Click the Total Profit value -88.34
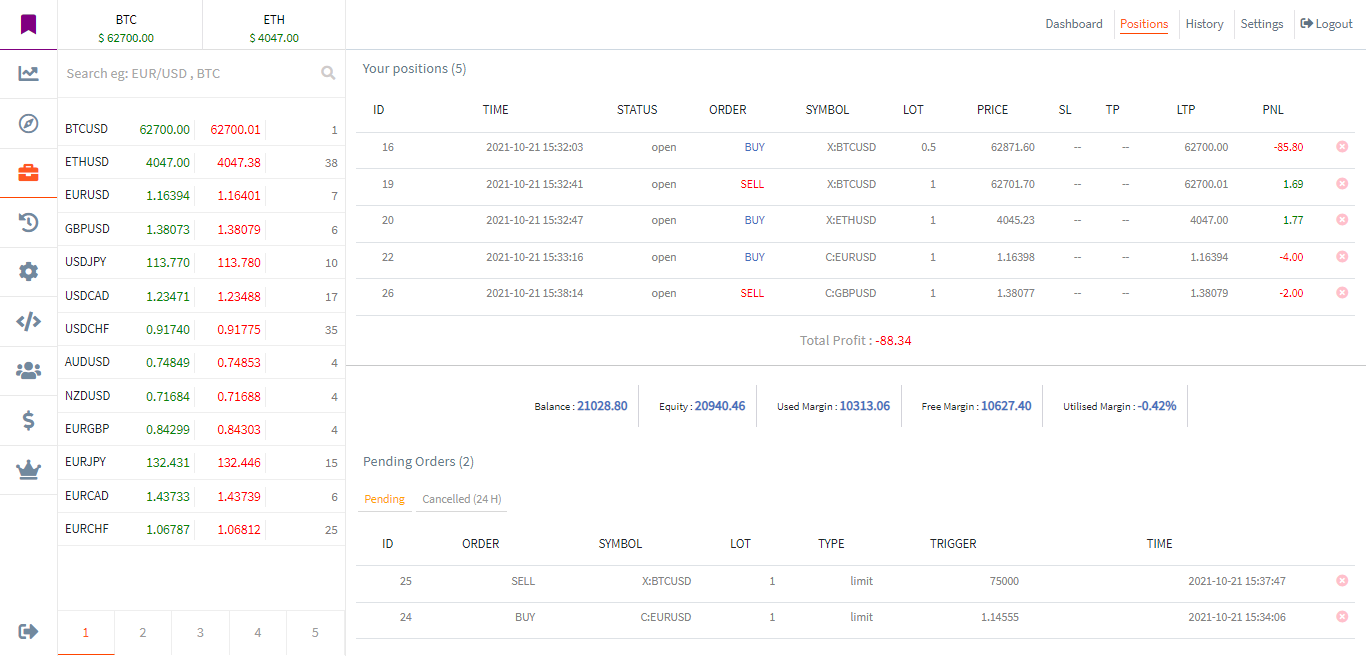1366x656 pixels. click(893, 341)
